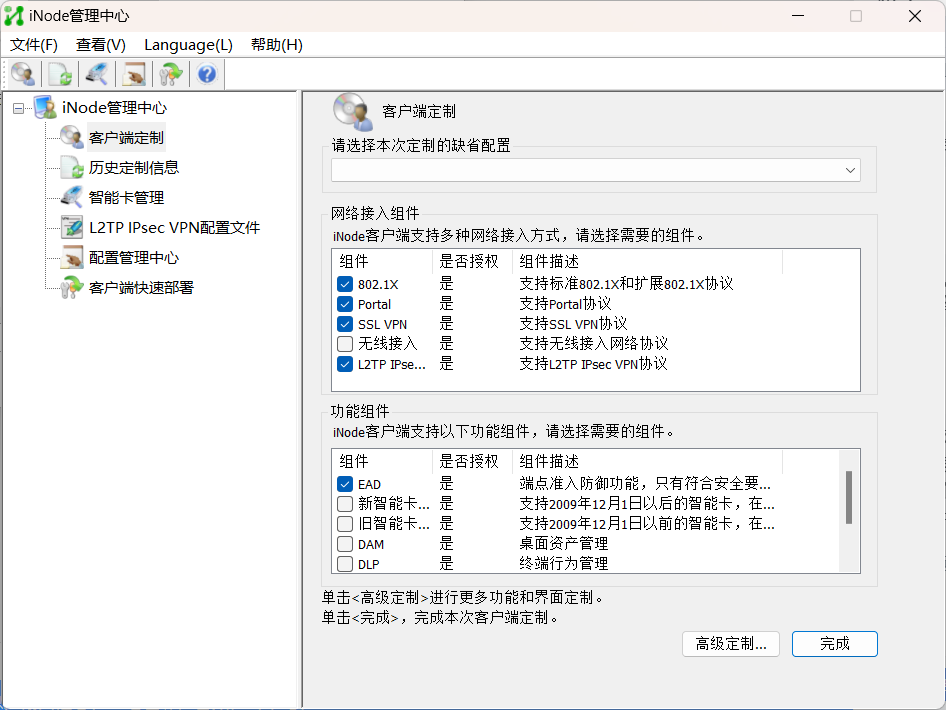Click the iNode app logo in title bar
Viewport: 946px width, 710px height.
pos(13,16)
